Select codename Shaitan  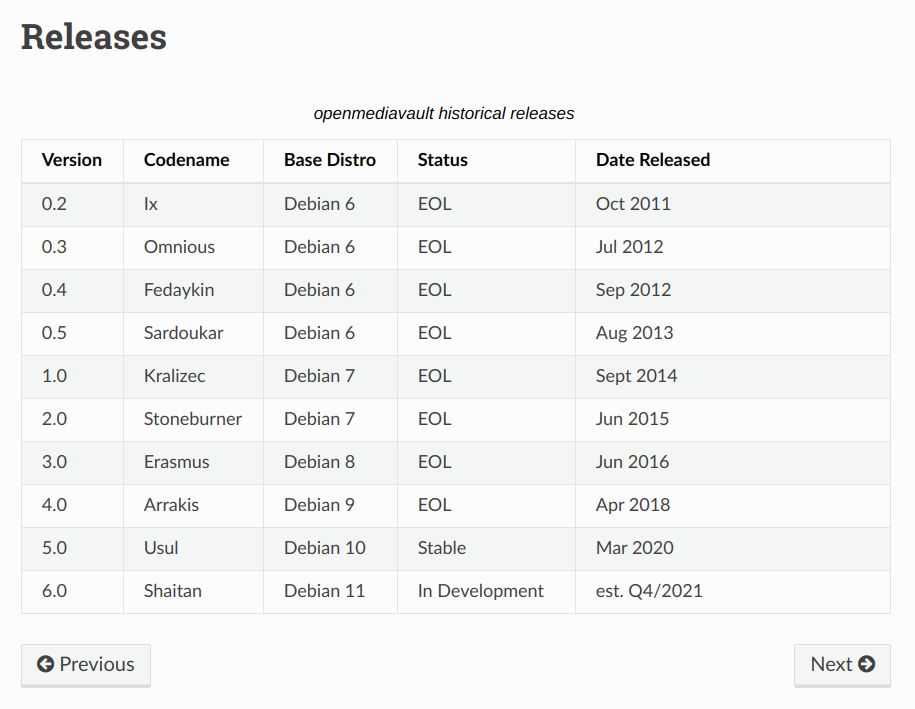click(173, 591)
